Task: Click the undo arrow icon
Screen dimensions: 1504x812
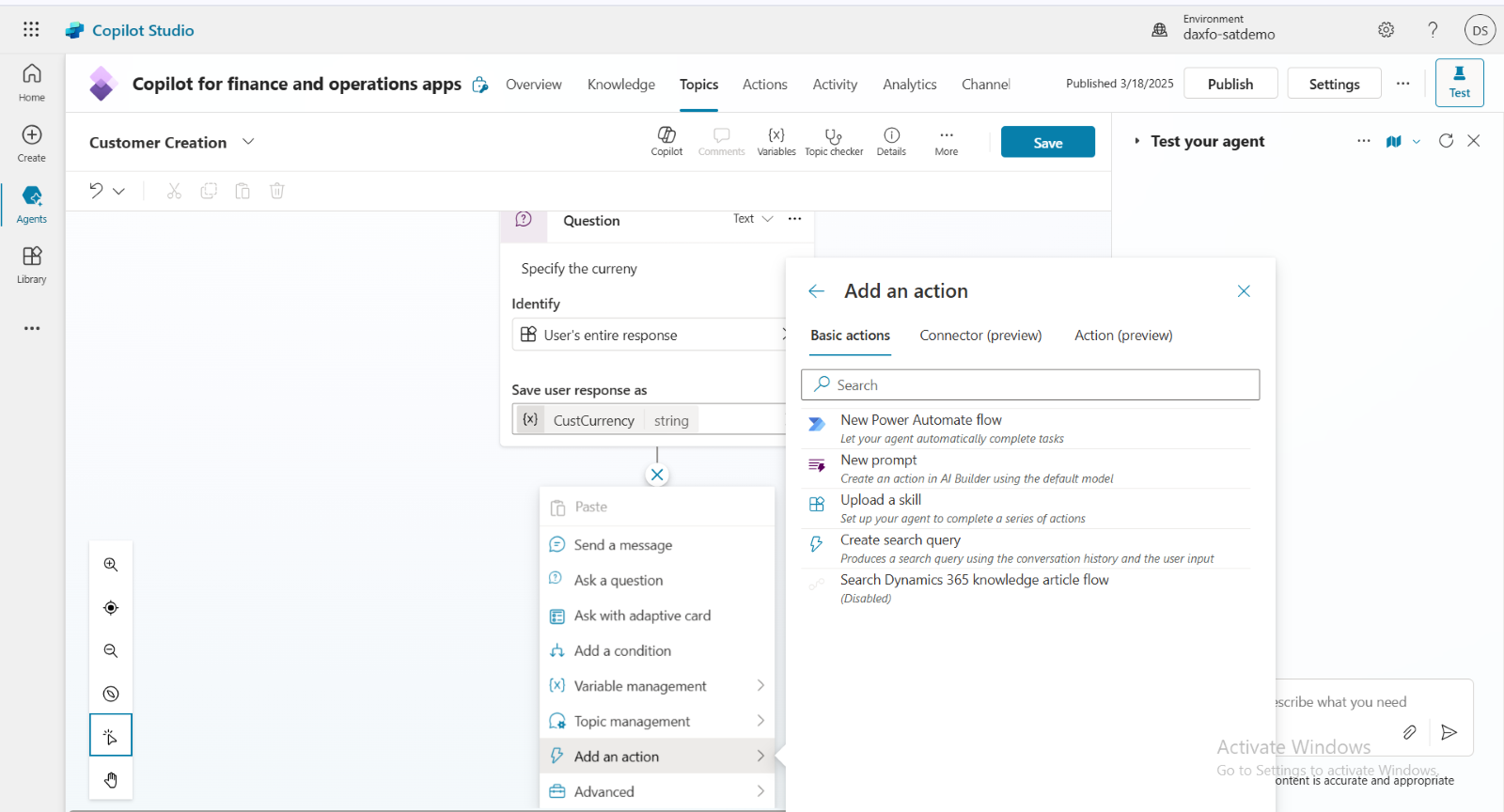Action: coord(96,191)
